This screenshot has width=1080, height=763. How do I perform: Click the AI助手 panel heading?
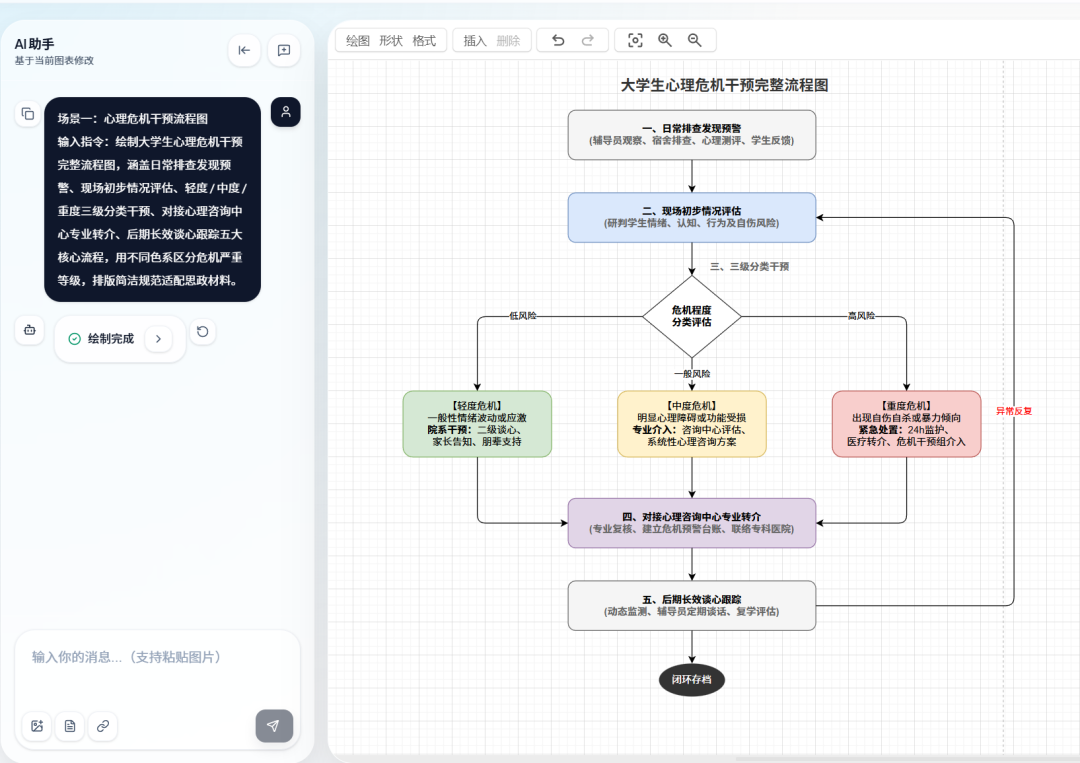(34, 44)
